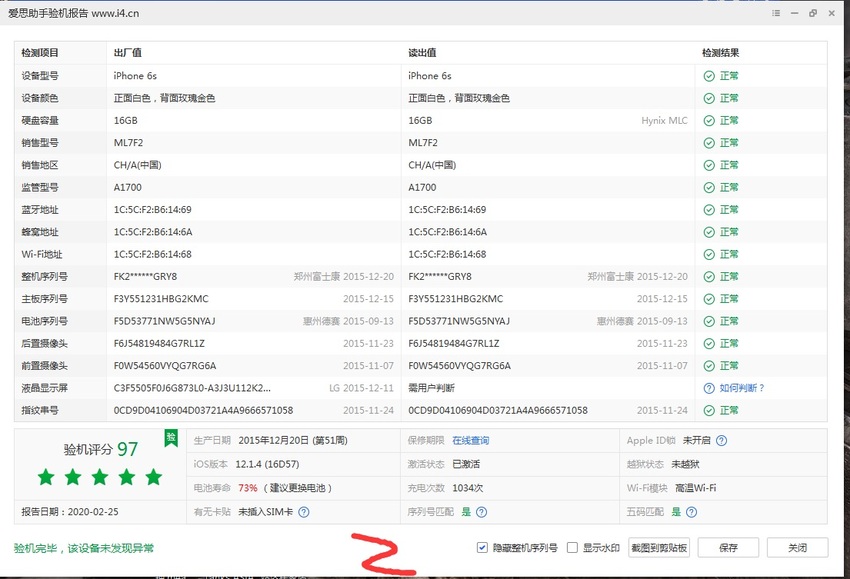Click the 关闭 button
The height and width of the screenshot is (579, 850).
pyautogui.click(x=797, y=548)
